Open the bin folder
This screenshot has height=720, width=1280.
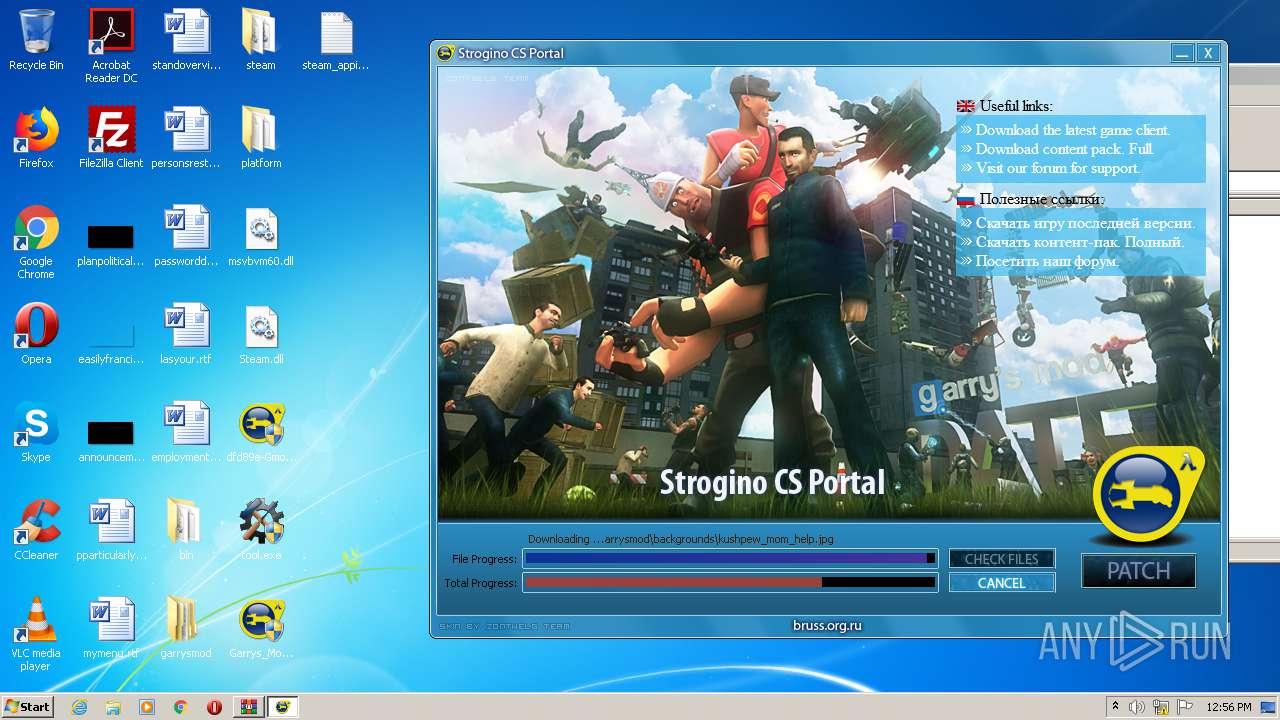pyautogui.click(x=186, y=530)
